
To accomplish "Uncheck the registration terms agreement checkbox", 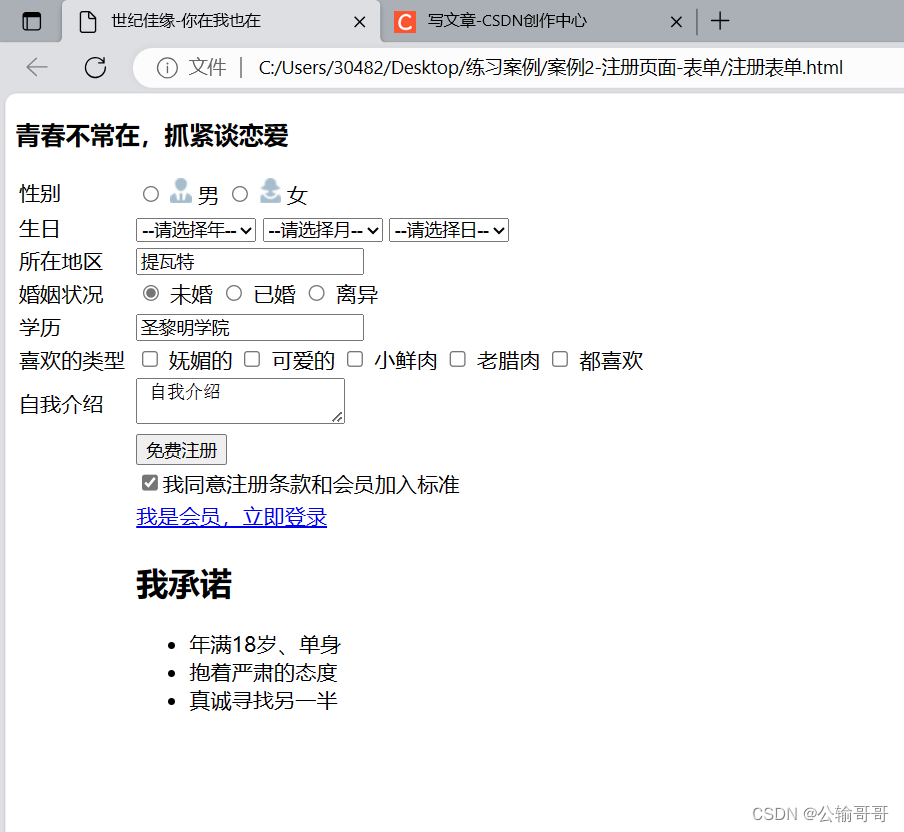I will click(x=149, y=482).
